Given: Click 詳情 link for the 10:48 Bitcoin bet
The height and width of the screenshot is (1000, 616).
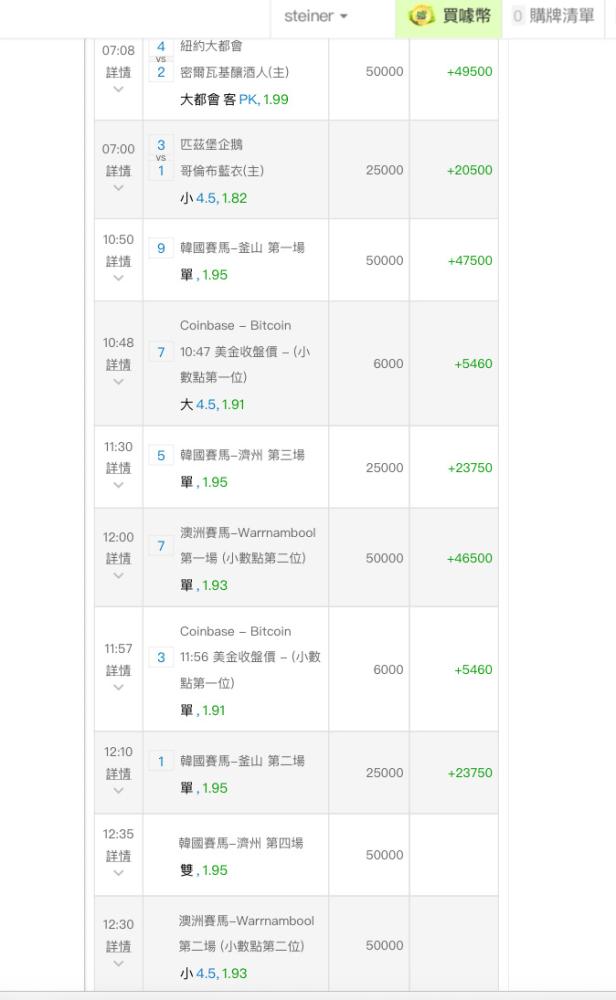Looking at the screenshot, I should pyautogui.click(x=118, y=364).
